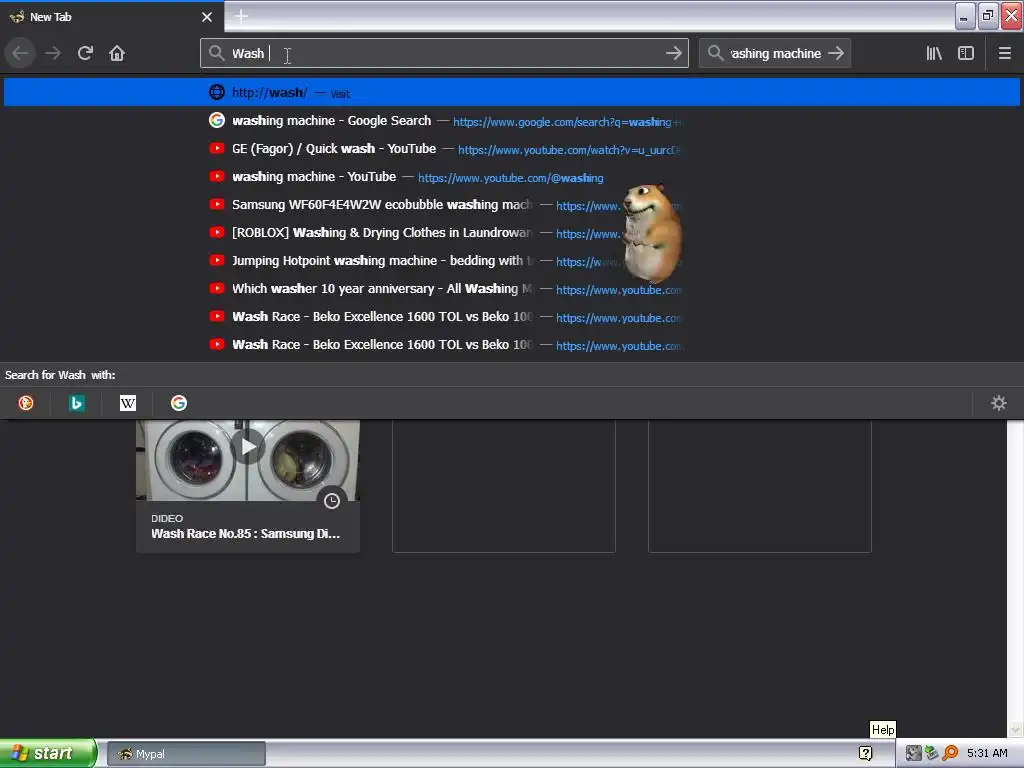
Task: Play the Wash Race No.85 thumbnail
Action: pyautogui.click(x=248, y=447)
